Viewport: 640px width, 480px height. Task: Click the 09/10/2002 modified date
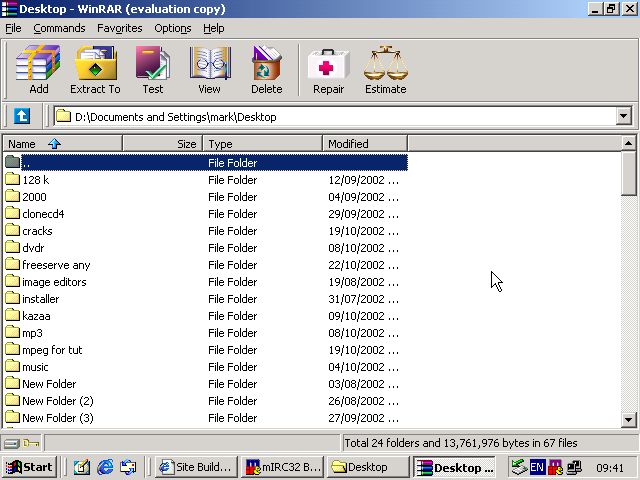tap(363, 316)
